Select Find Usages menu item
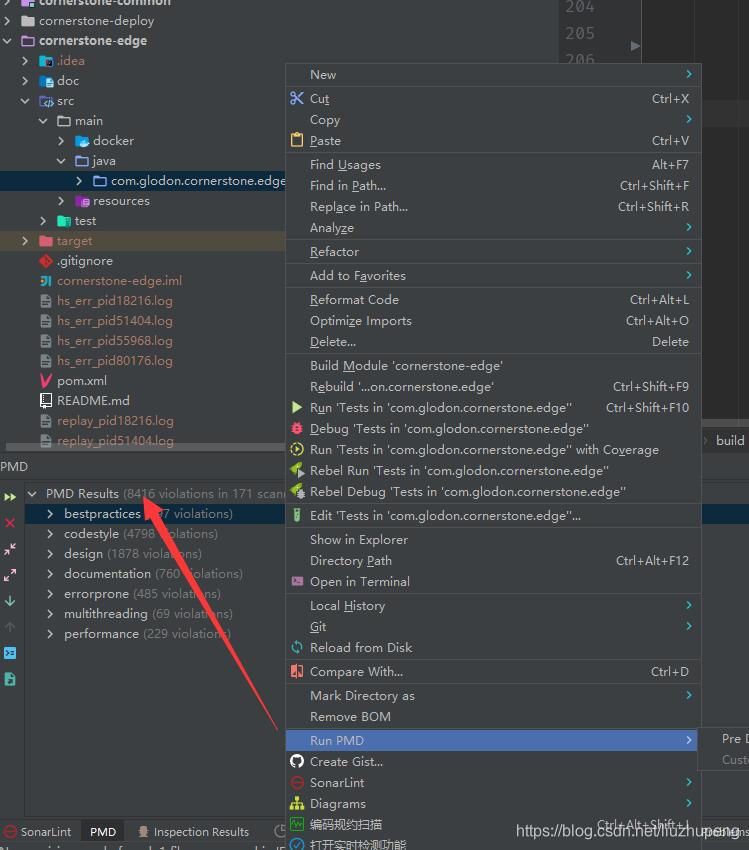This screenshot has width=749, height=850. click(493, 164)
